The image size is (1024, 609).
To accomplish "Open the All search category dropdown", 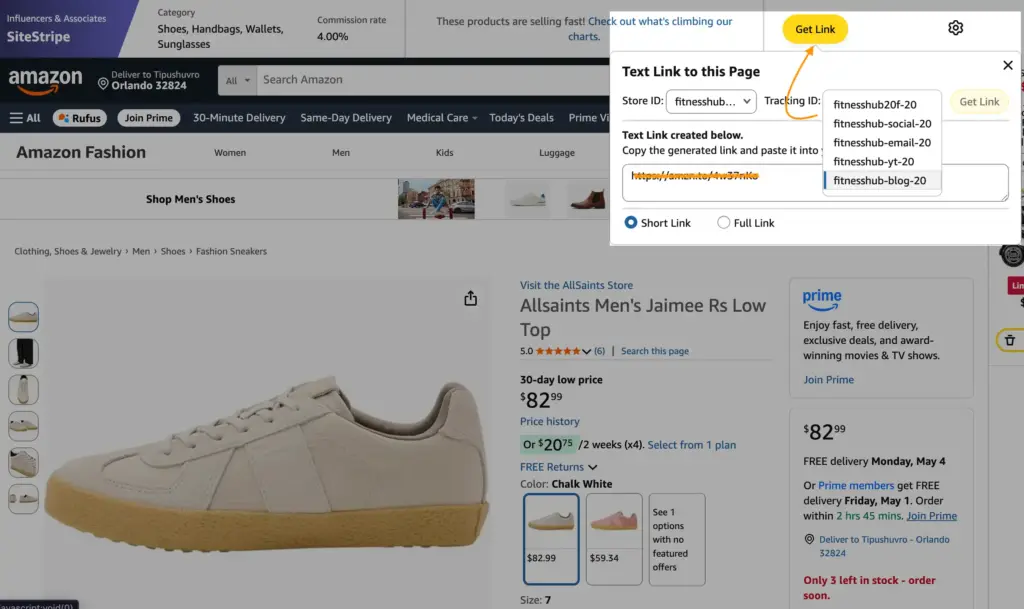I will coord(237,80).
